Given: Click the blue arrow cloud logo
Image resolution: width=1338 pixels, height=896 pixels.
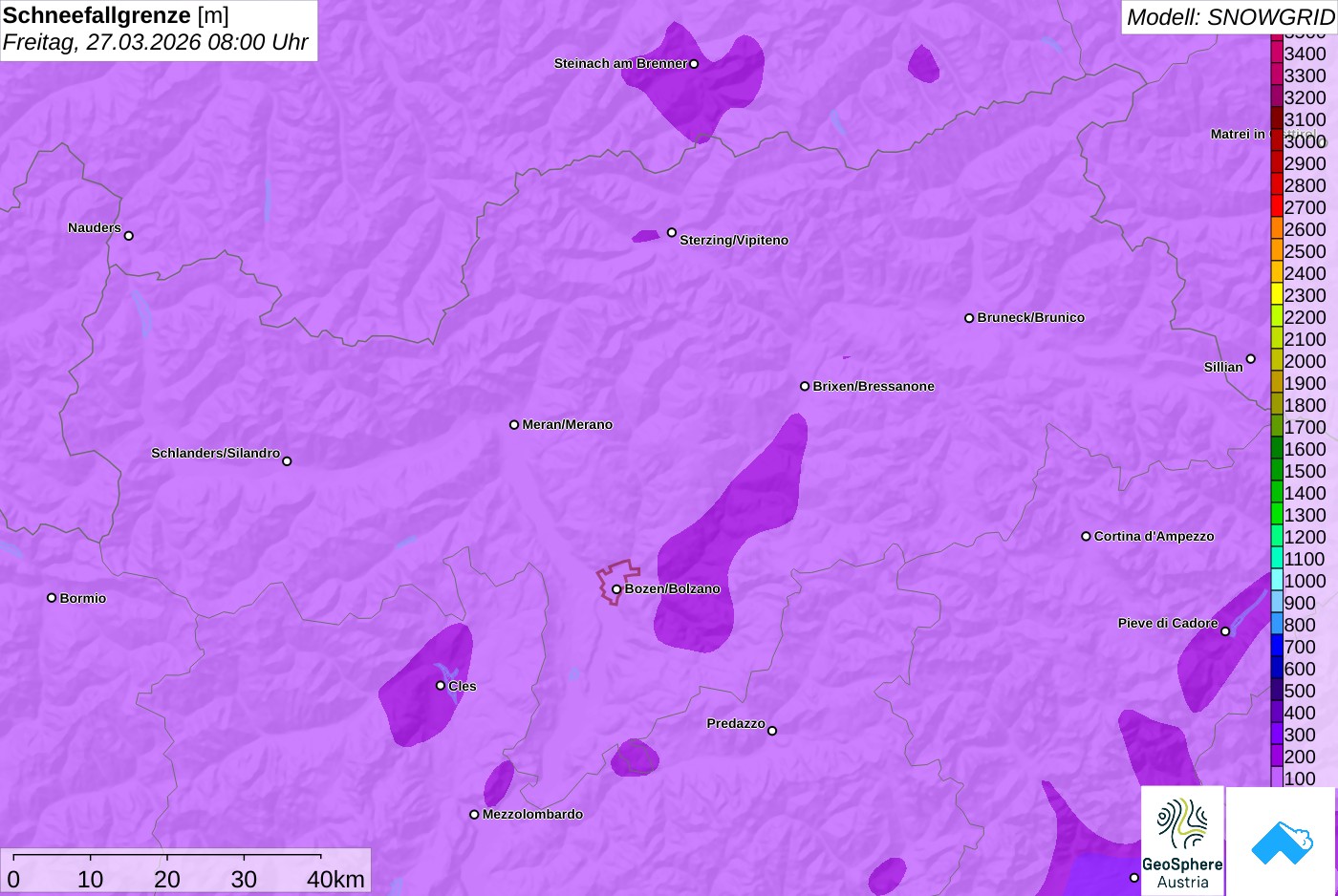Looking at the screenshot, I should (1281, 842).
